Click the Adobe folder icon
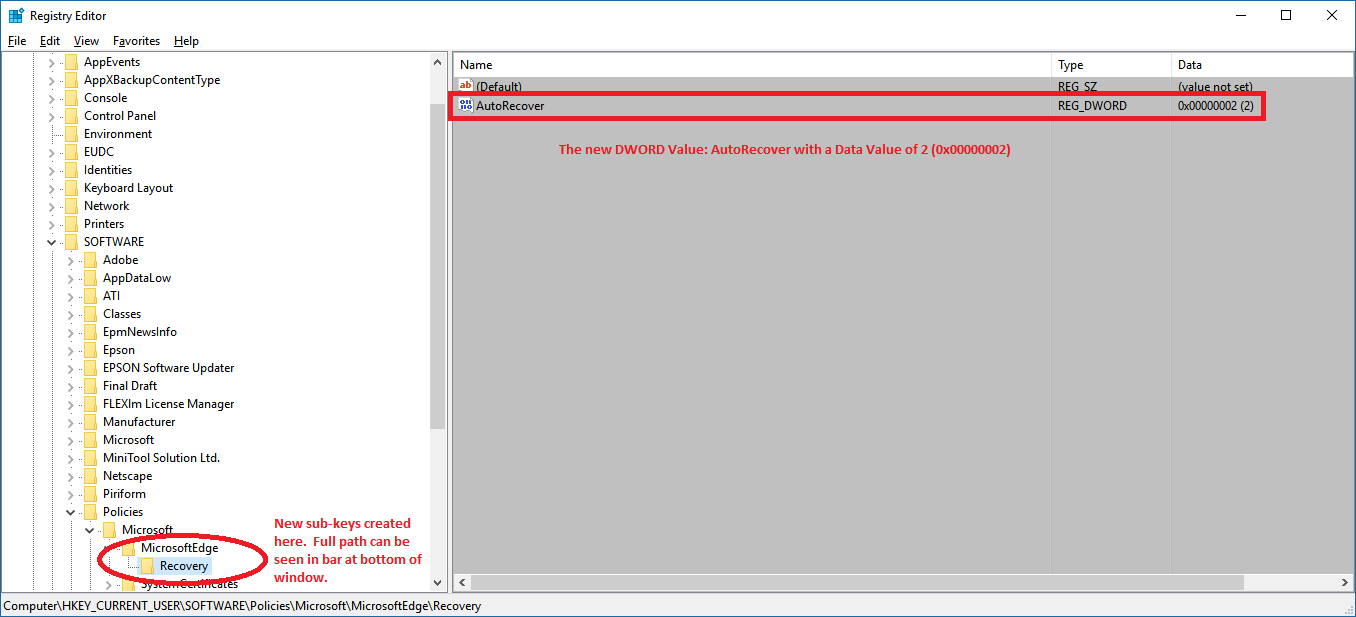 click(90, 260)
